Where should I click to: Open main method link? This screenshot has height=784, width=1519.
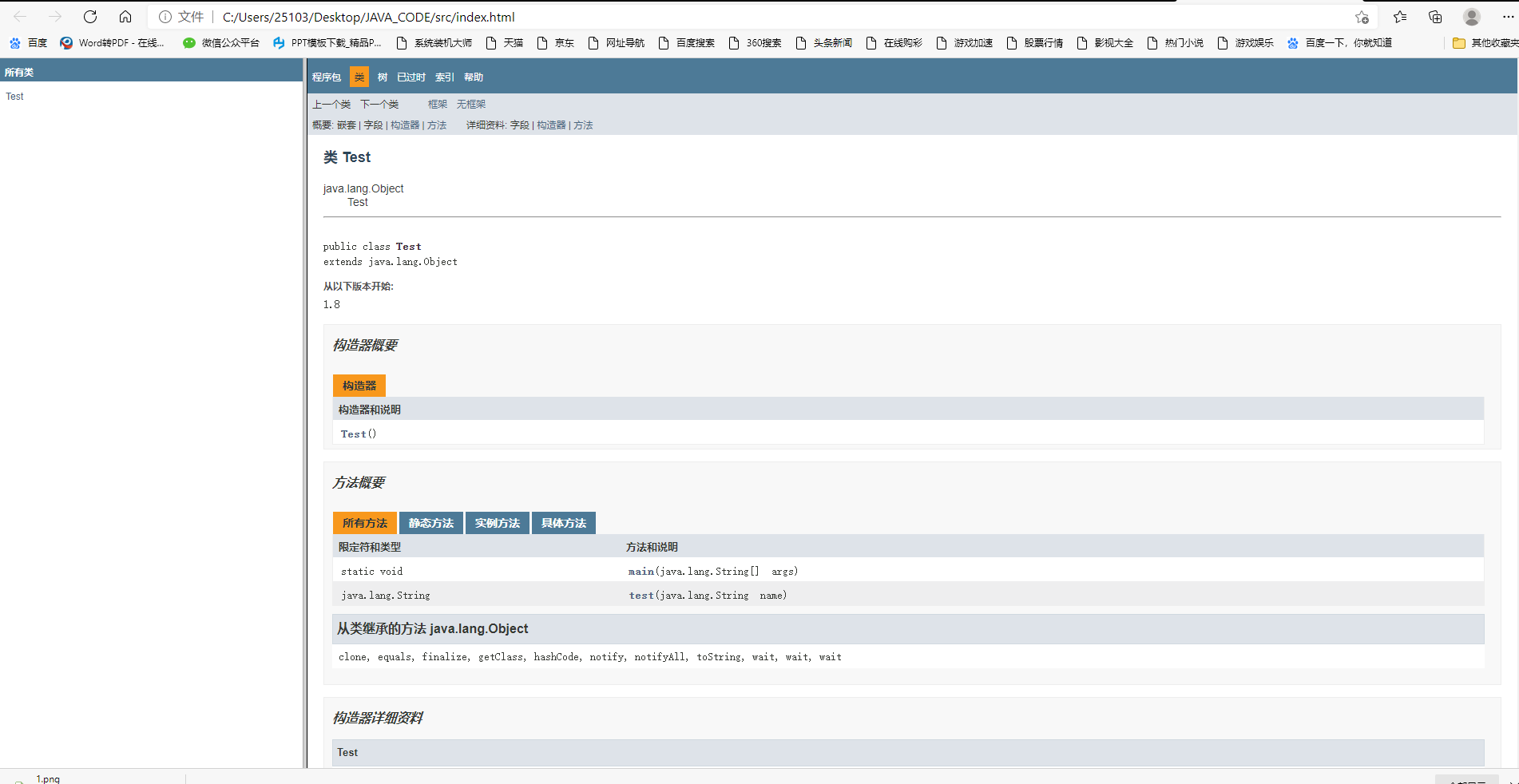pos(641,572)
